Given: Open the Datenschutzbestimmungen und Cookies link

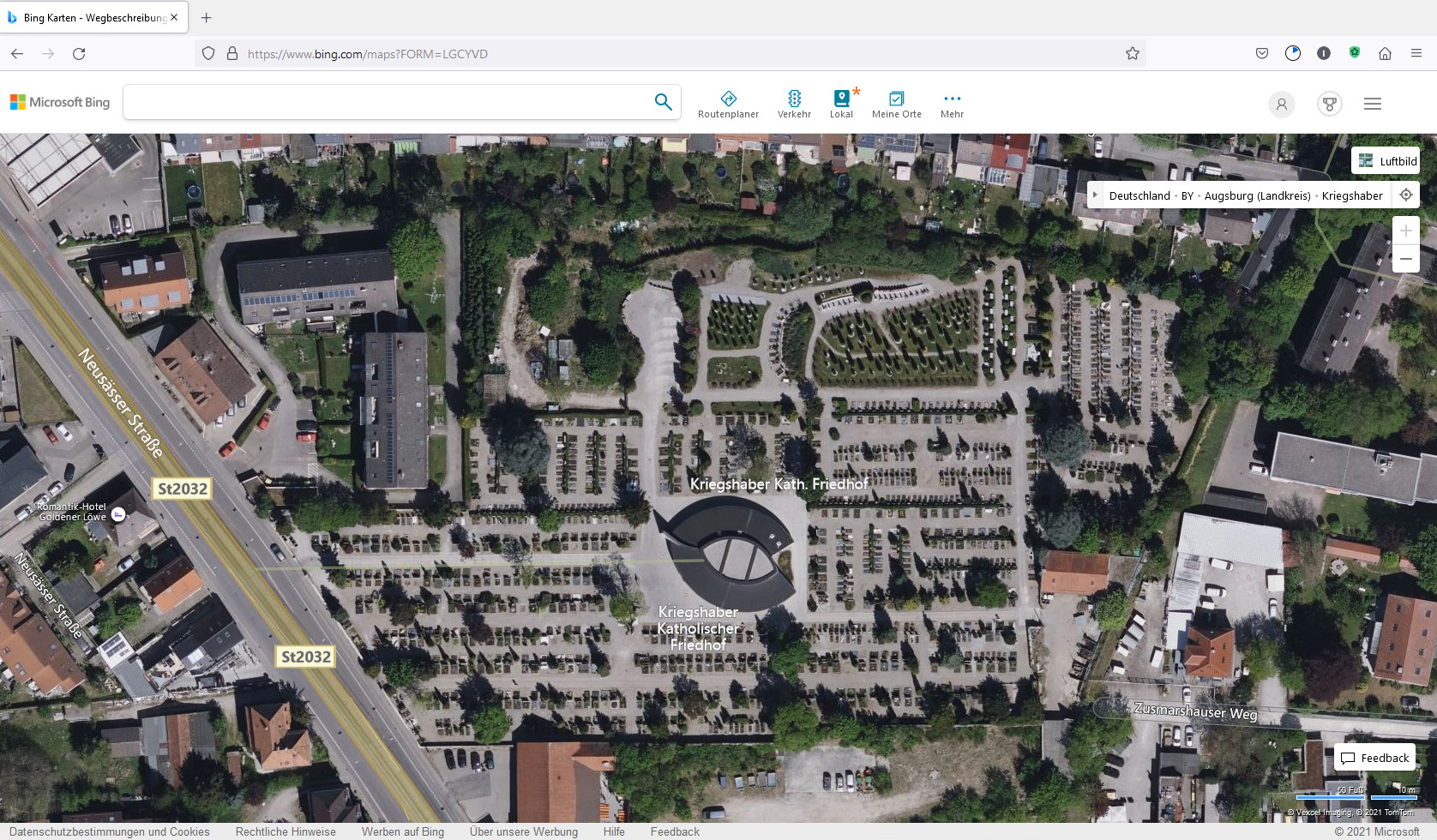Looking at the screenshot, I should coord(110,831).
